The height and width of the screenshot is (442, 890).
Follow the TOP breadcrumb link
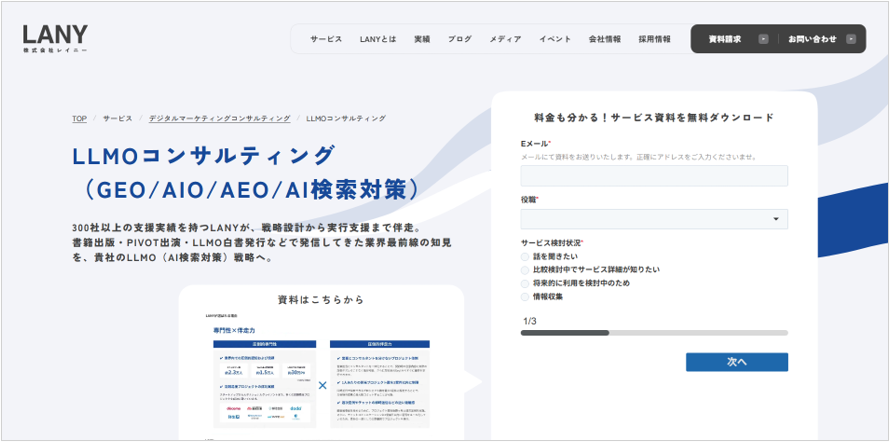coord(79,119)
